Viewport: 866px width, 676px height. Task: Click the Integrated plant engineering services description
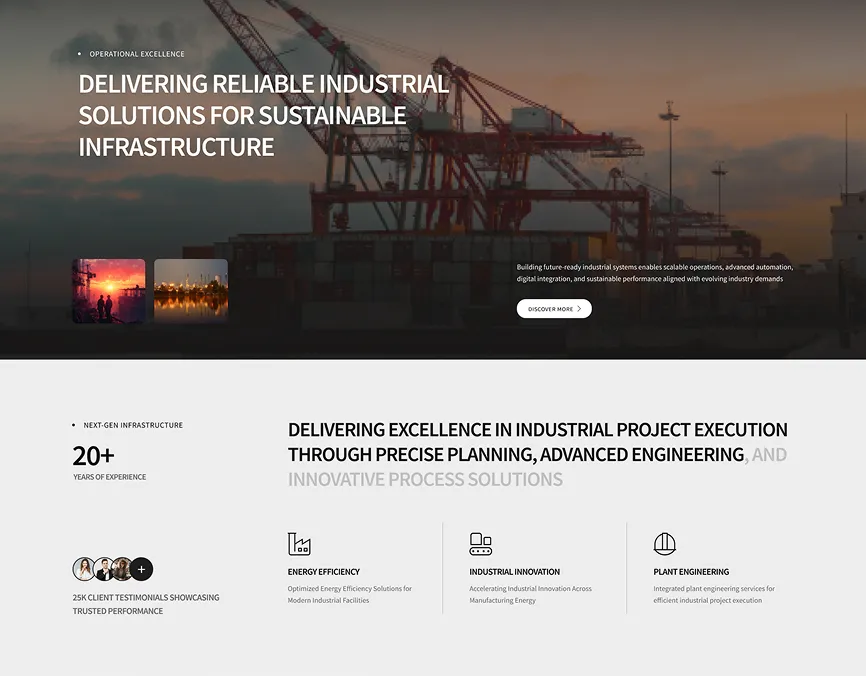pos(714,594)
